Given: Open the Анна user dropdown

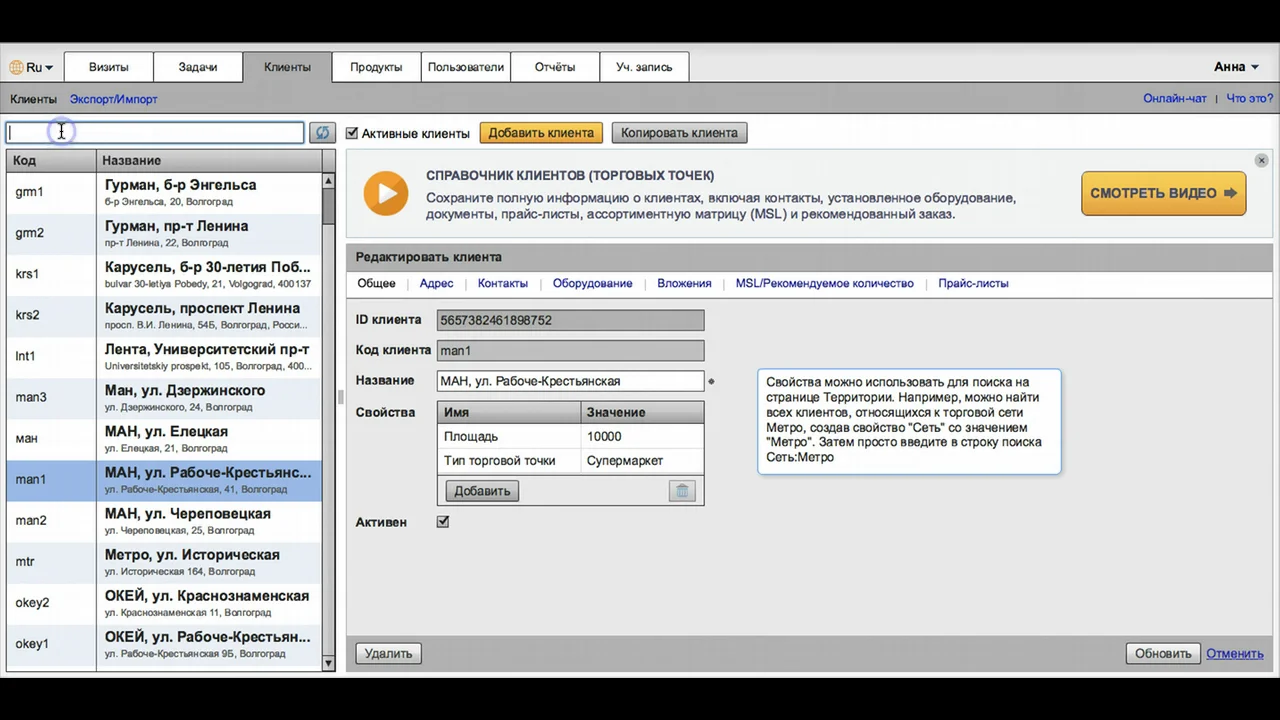Looking at the screenshot, I should pos(1236,67).
